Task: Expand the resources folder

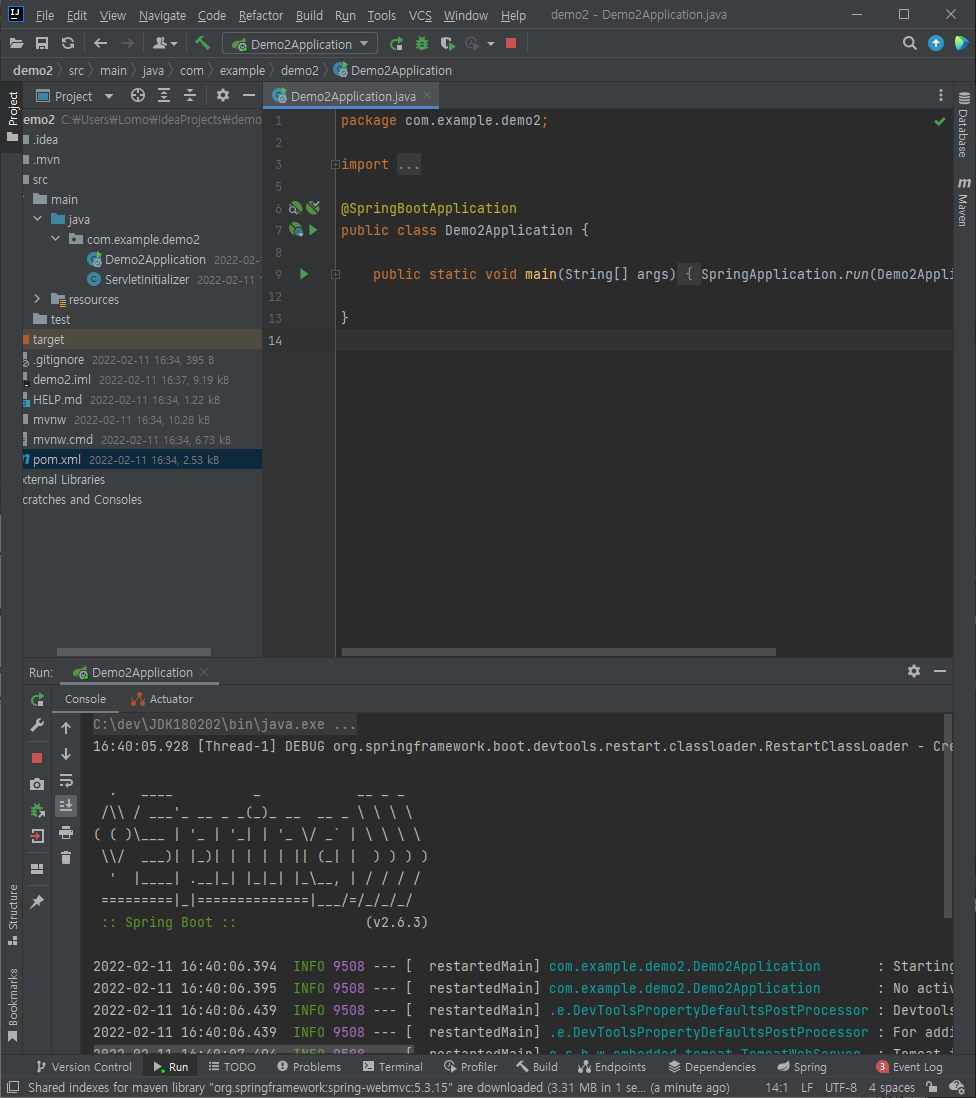Action: (38, 299)
